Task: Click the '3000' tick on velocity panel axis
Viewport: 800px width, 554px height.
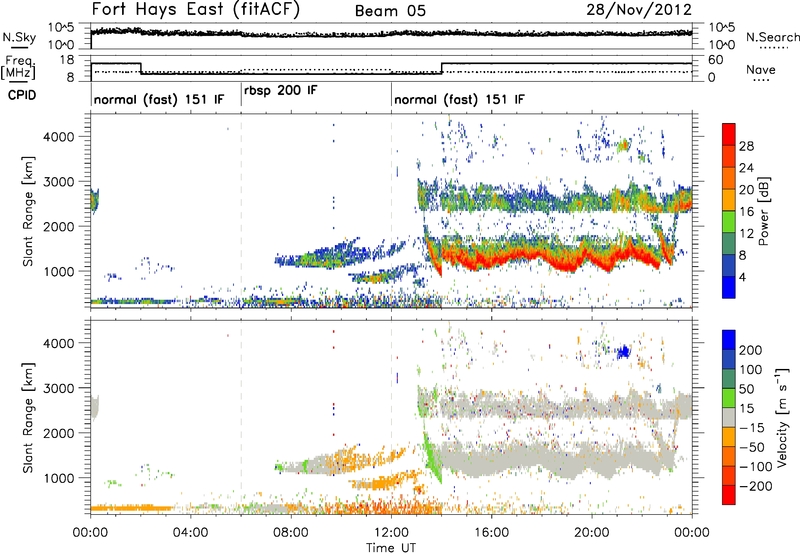Action: pos(58,388)
